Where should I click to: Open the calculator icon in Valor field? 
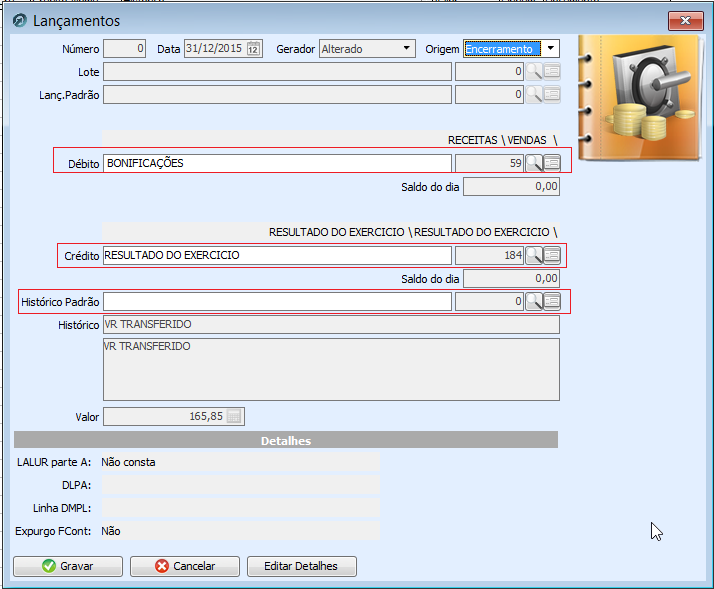(x=234, y=416)
